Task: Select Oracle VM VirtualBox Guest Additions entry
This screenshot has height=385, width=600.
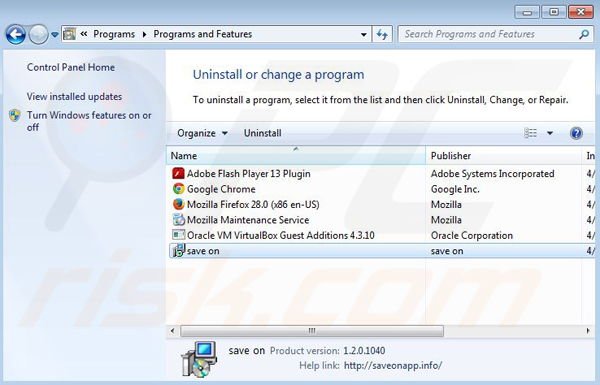Action: coord(280,235)
